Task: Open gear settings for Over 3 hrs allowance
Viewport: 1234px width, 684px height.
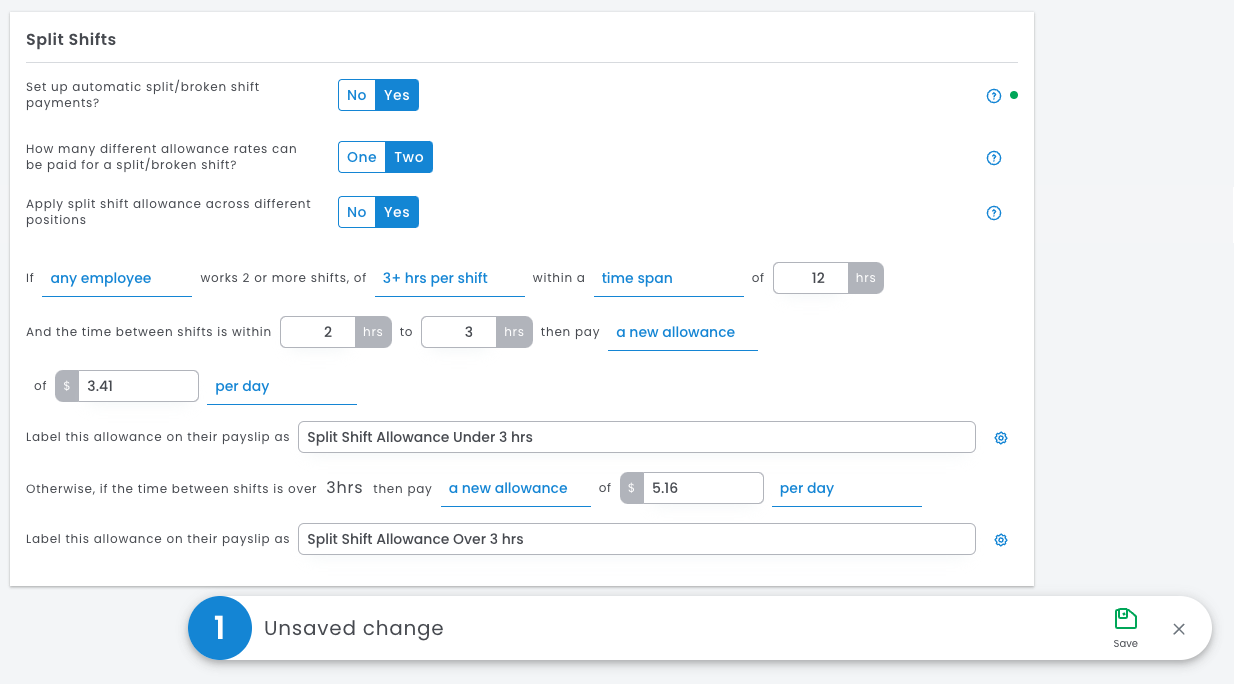Action: [x=1000, y=540]
